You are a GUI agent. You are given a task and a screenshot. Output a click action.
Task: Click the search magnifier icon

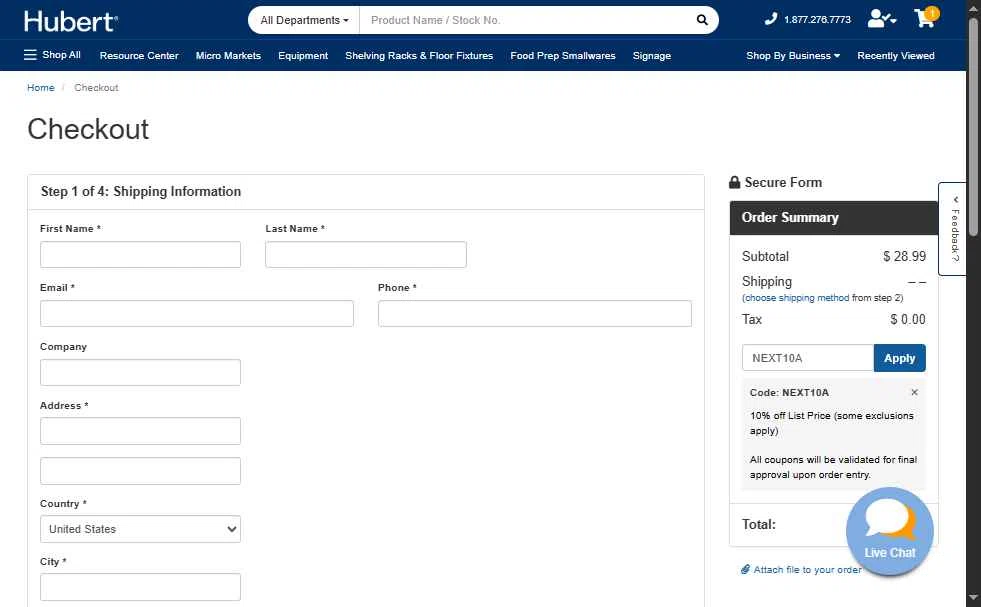coord(702,20)
